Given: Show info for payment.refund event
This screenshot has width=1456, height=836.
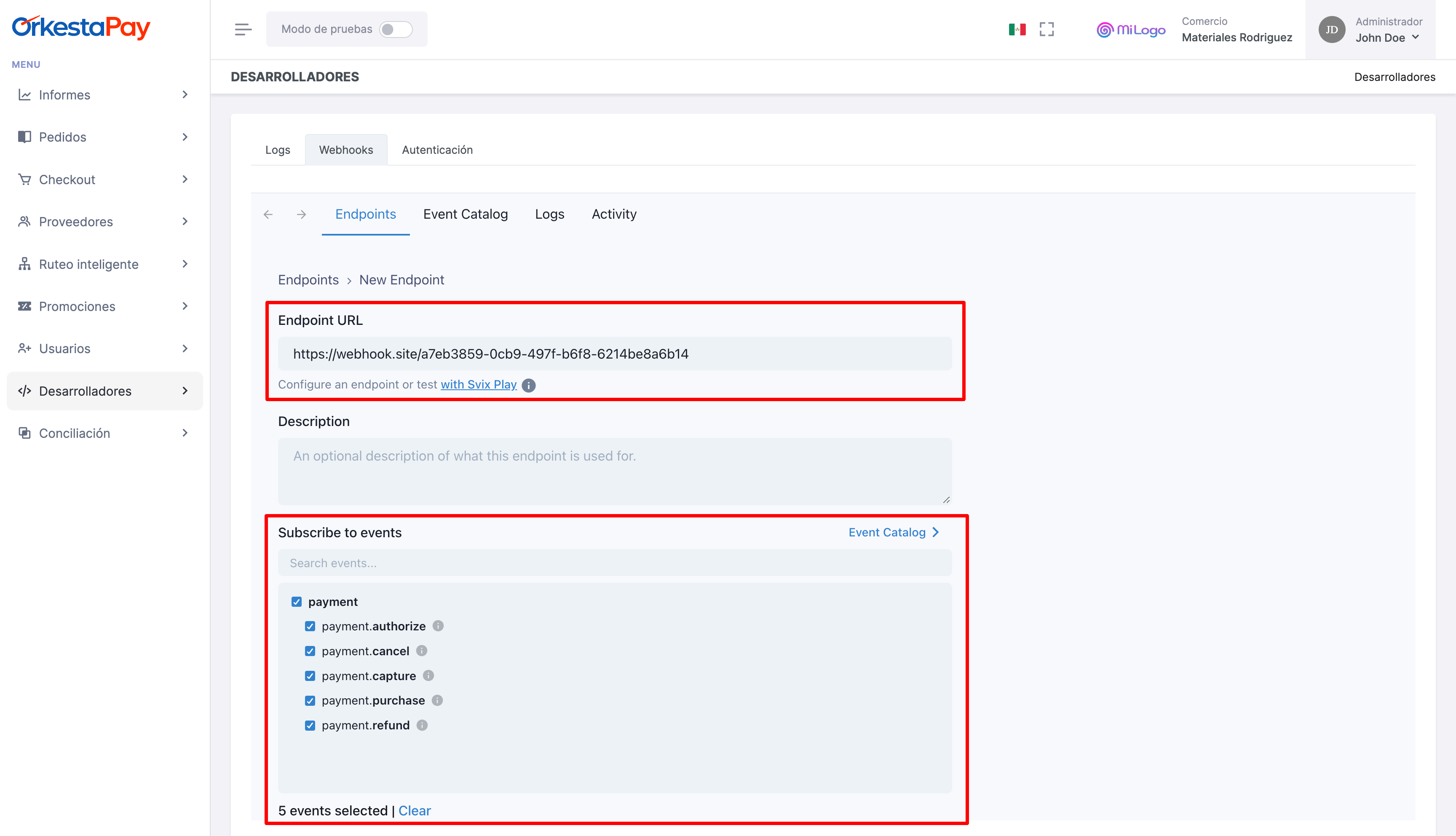Looking at the screenshot, I should (x=422, y=725).
